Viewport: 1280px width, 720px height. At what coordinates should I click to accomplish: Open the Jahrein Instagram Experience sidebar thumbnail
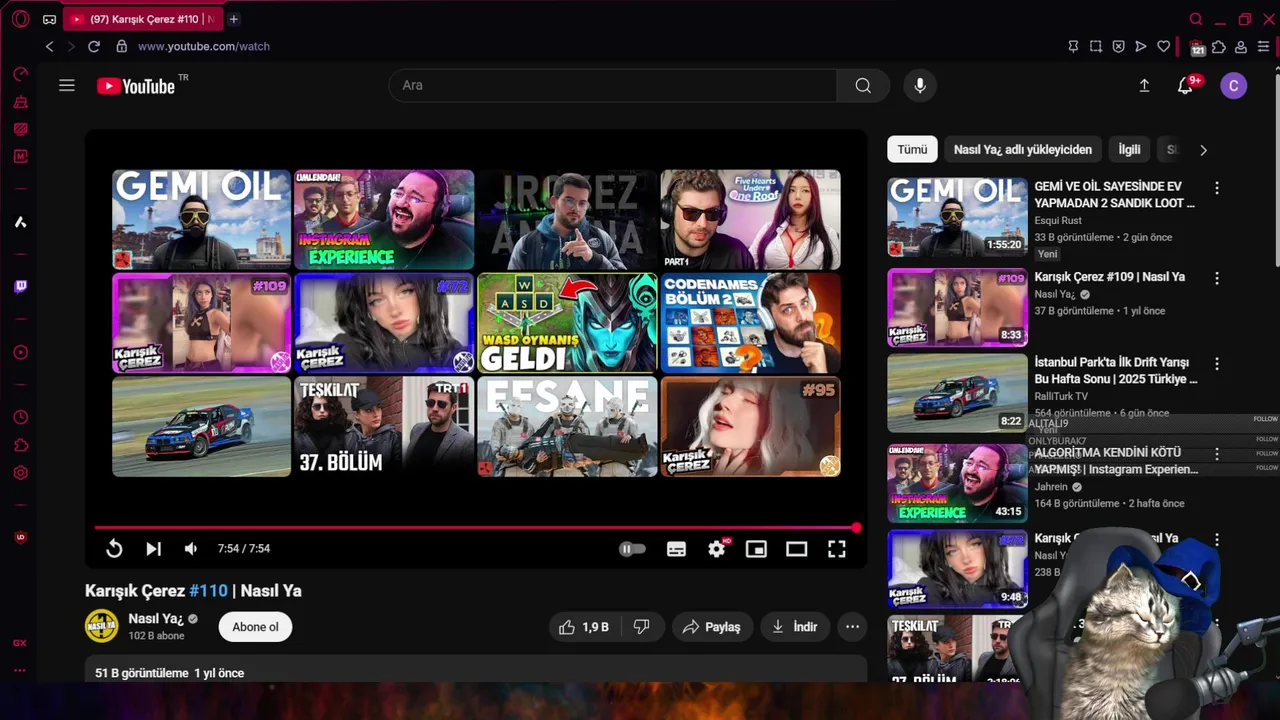957,484
